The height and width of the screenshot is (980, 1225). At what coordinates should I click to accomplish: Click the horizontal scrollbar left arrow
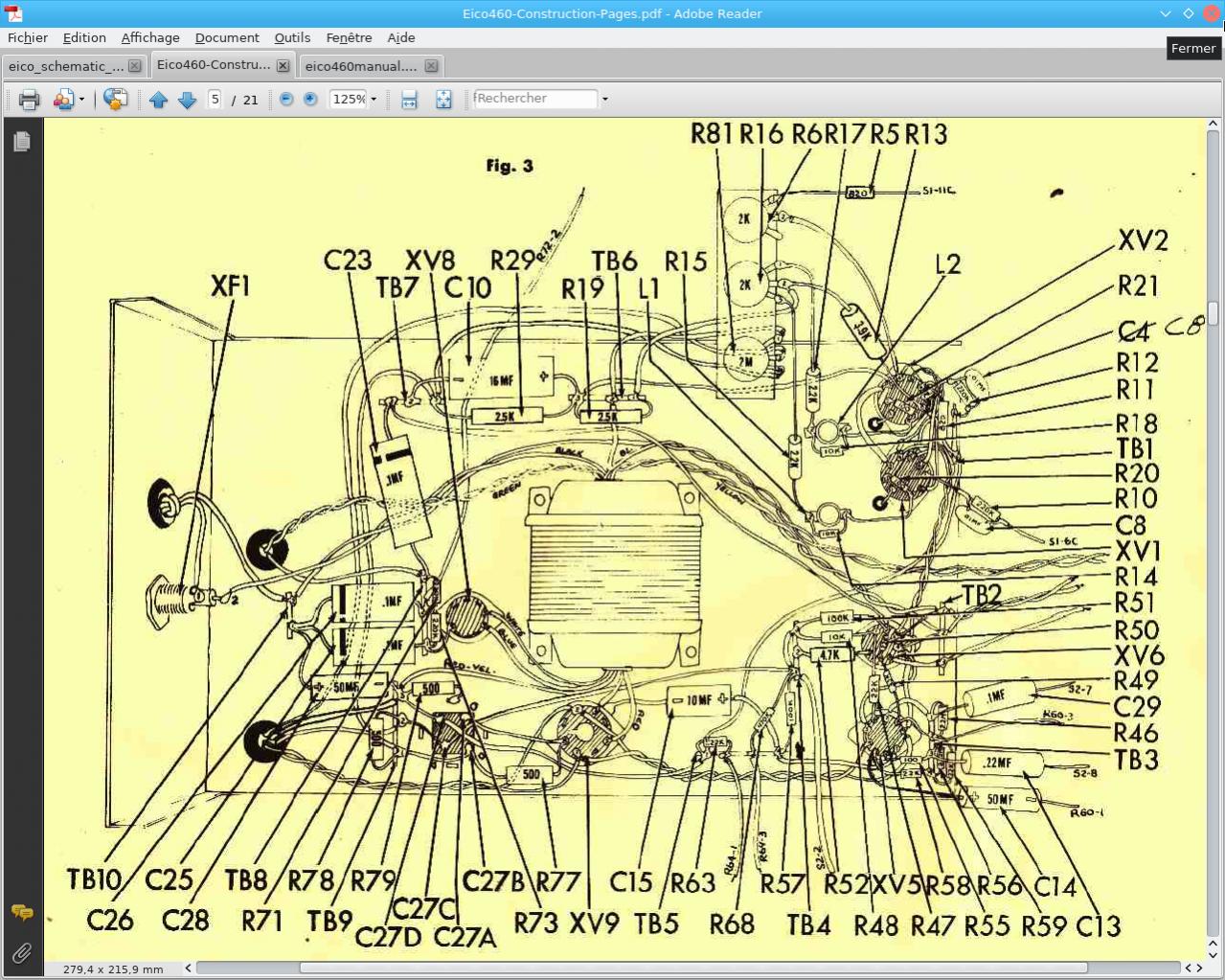pyautogui.click(x=189, y=968)
